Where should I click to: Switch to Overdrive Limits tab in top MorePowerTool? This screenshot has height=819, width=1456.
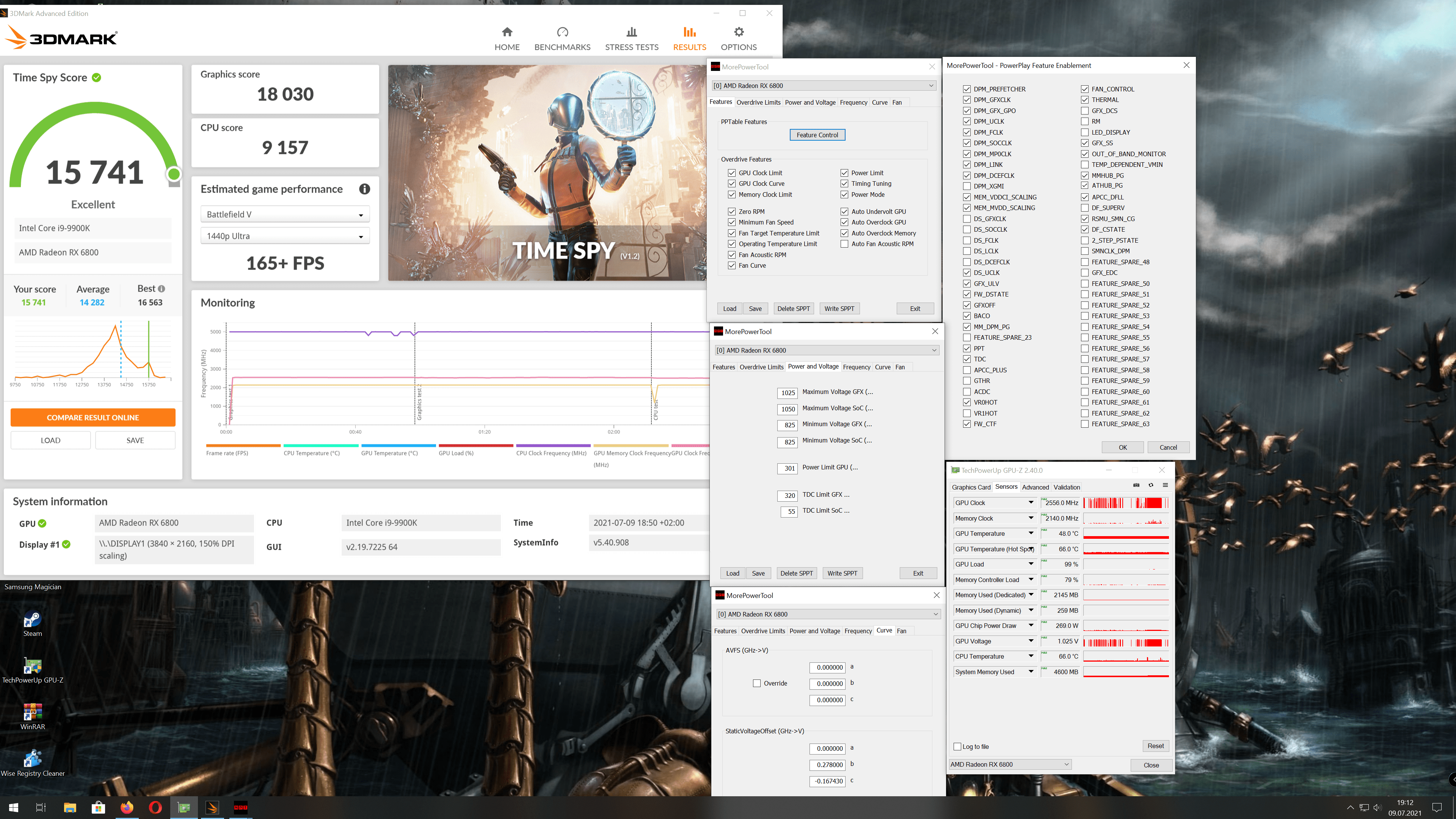[758, 102]
